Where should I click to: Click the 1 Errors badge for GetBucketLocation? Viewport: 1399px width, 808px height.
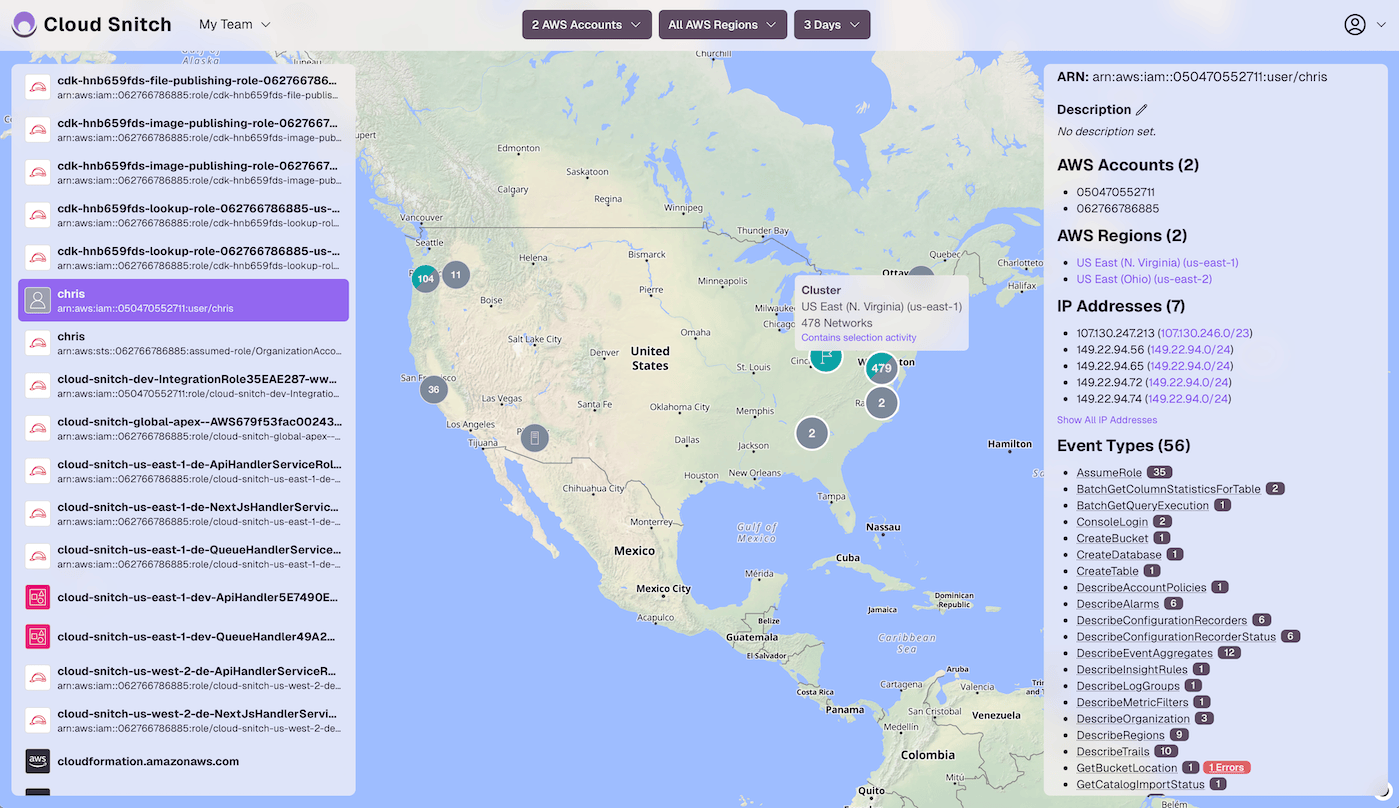[x=1227, y=768]
